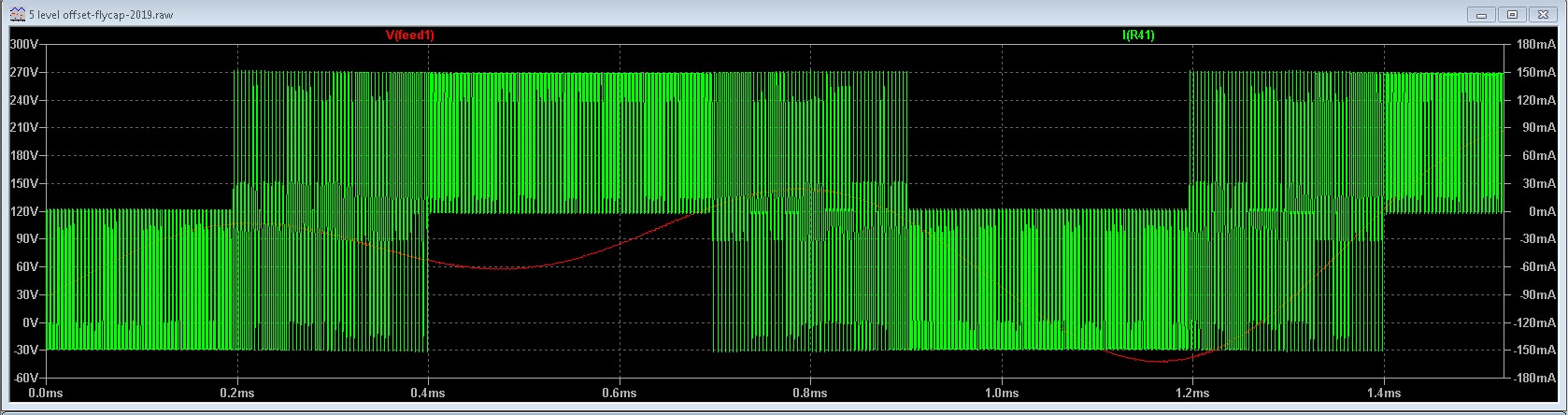Viewport: 1568px width, 415px height.
Task: Click the -180mA right axis label
Action: tap(1535, 378)
